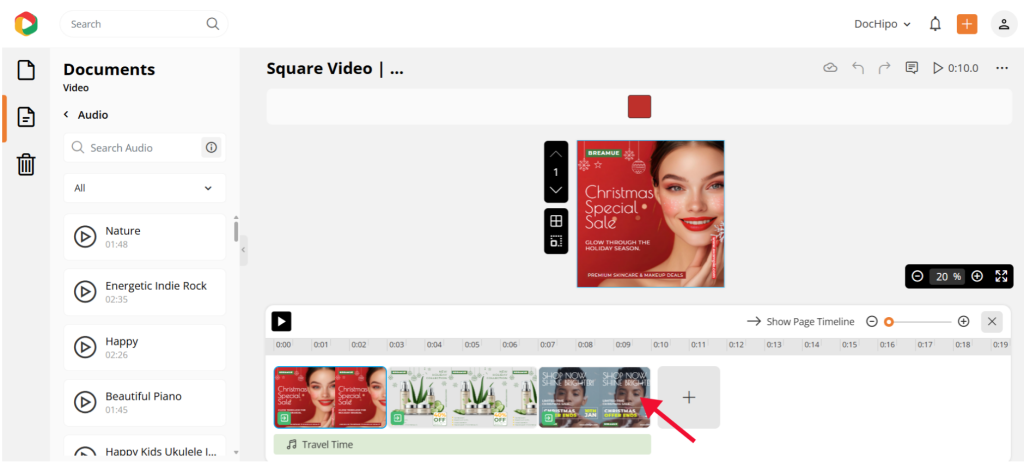Open the page grid view icon
The image size is (1024, 463).
point(556,221)
